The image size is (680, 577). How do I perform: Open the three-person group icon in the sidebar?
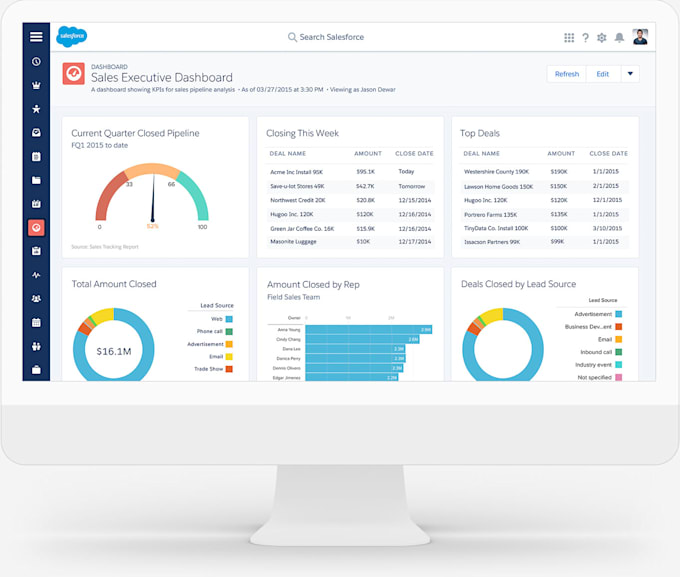tap(36, 298)
